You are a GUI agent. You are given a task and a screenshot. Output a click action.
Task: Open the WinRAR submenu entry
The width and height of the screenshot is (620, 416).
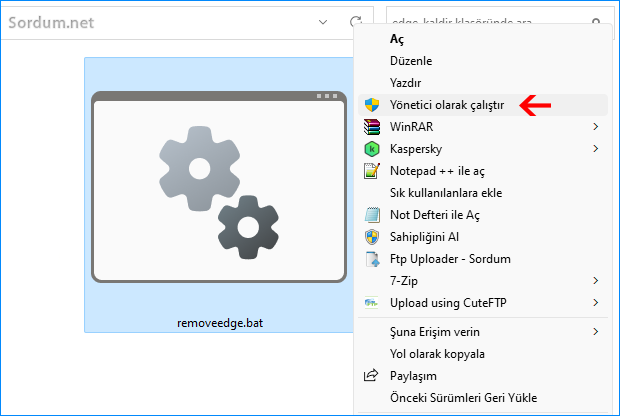[482, 127]
